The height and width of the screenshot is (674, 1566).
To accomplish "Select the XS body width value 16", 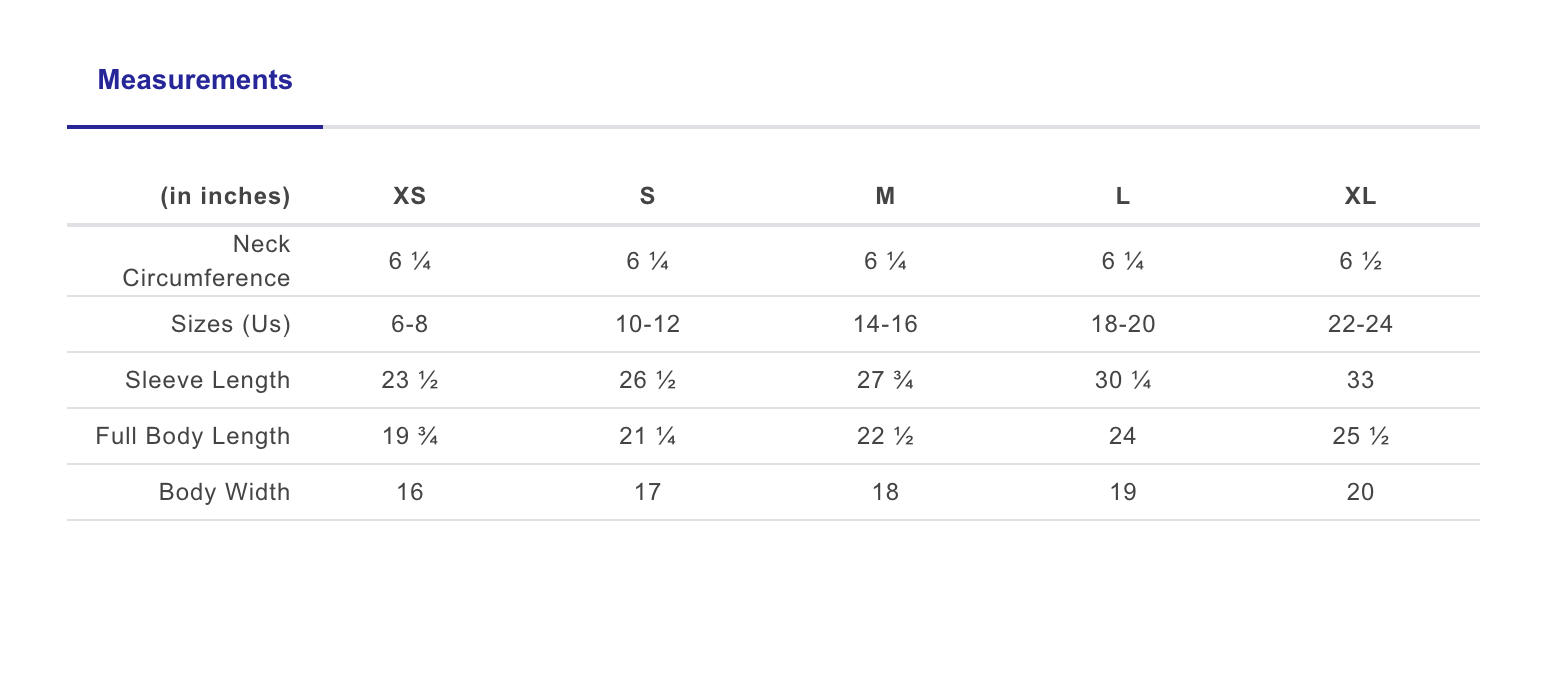I will point(409,492).
